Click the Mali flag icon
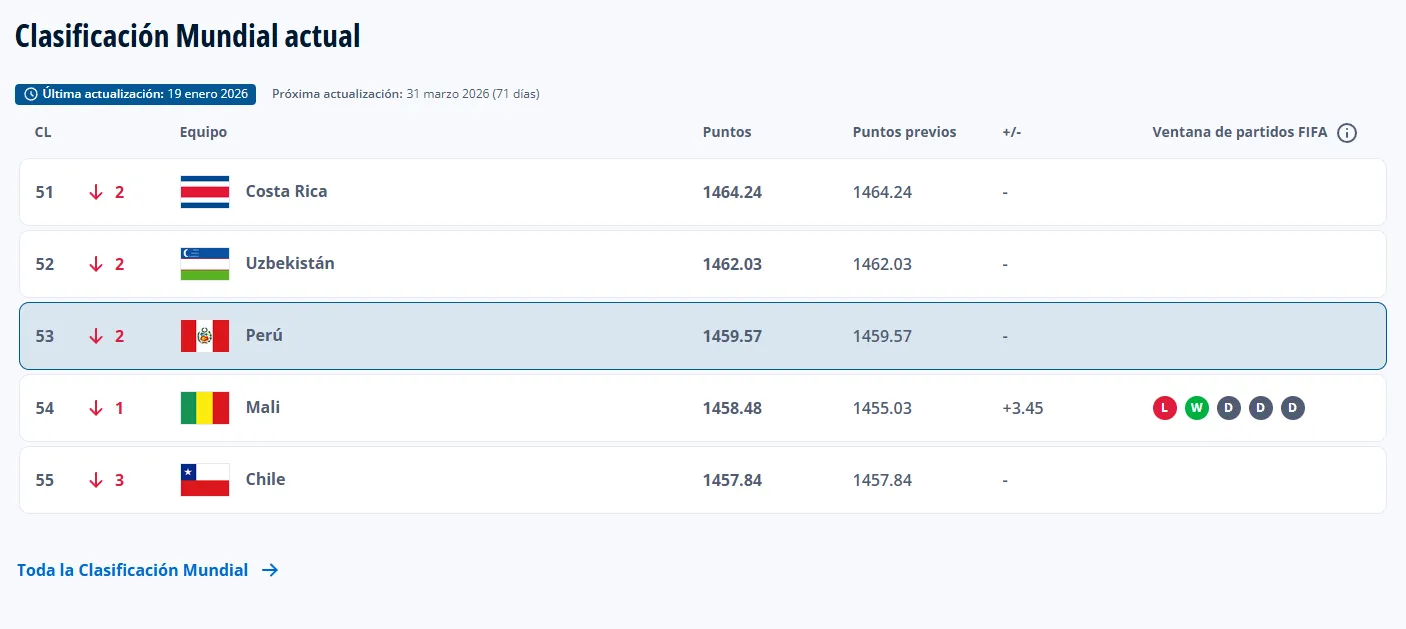The width and height of the screenshot is (1406, 629). pos(205,408)
